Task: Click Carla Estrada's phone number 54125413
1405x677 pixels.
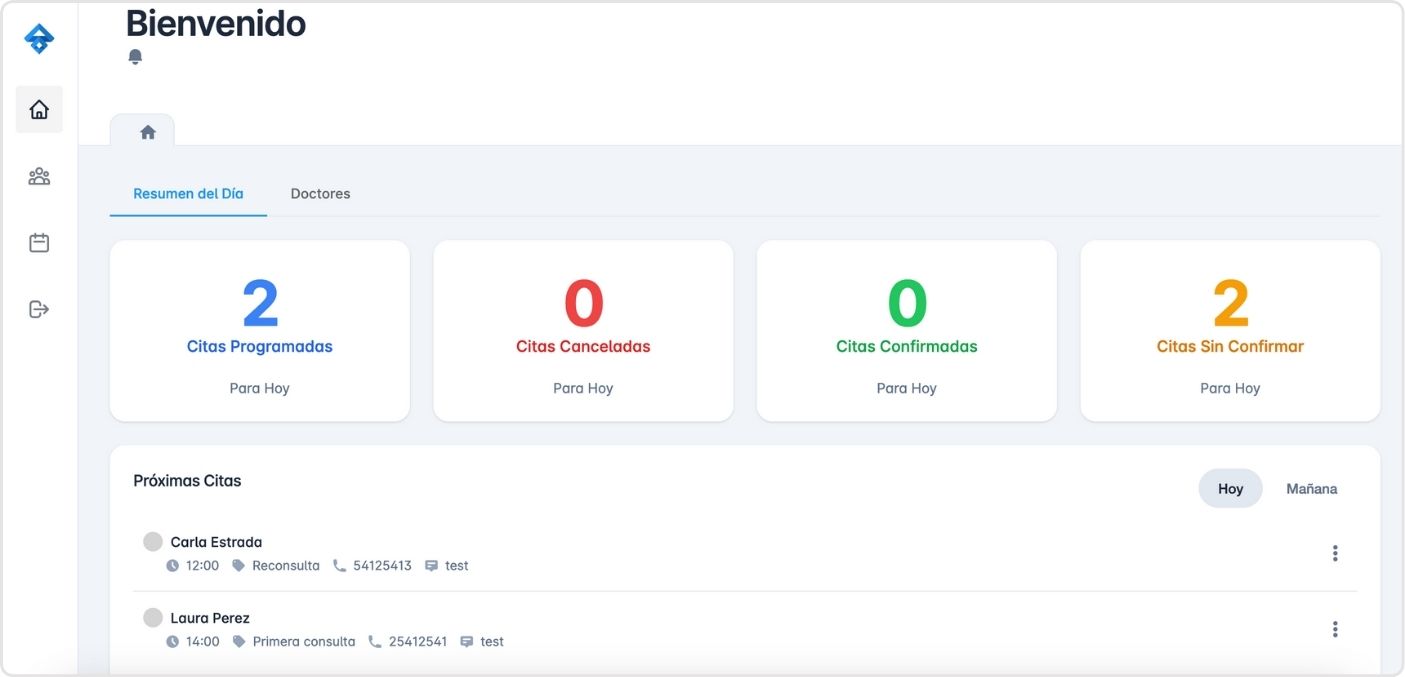Action: 382,566
